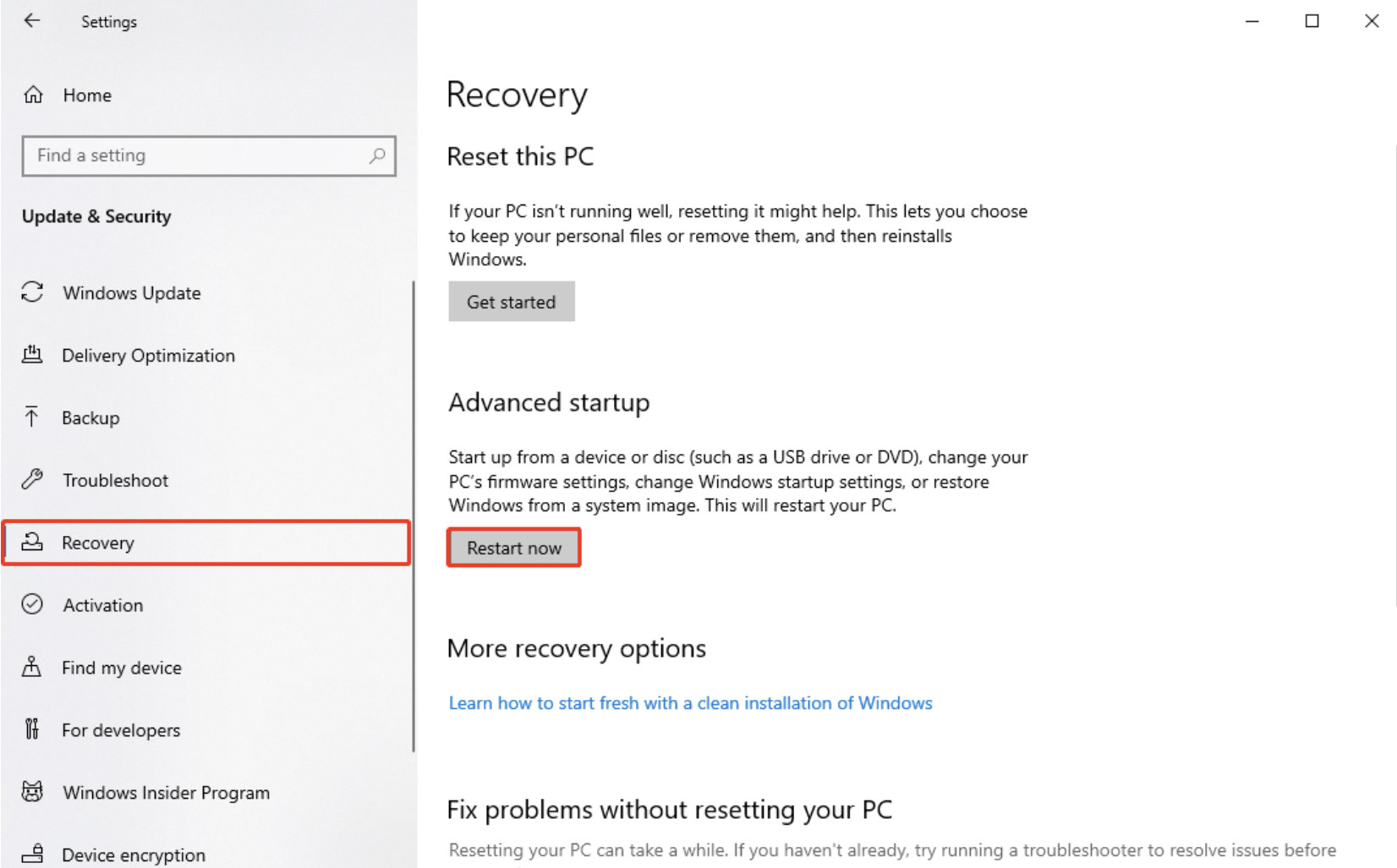Click the Home house icon
Viewport: 1397px width, 868px height.
point(33,95)
